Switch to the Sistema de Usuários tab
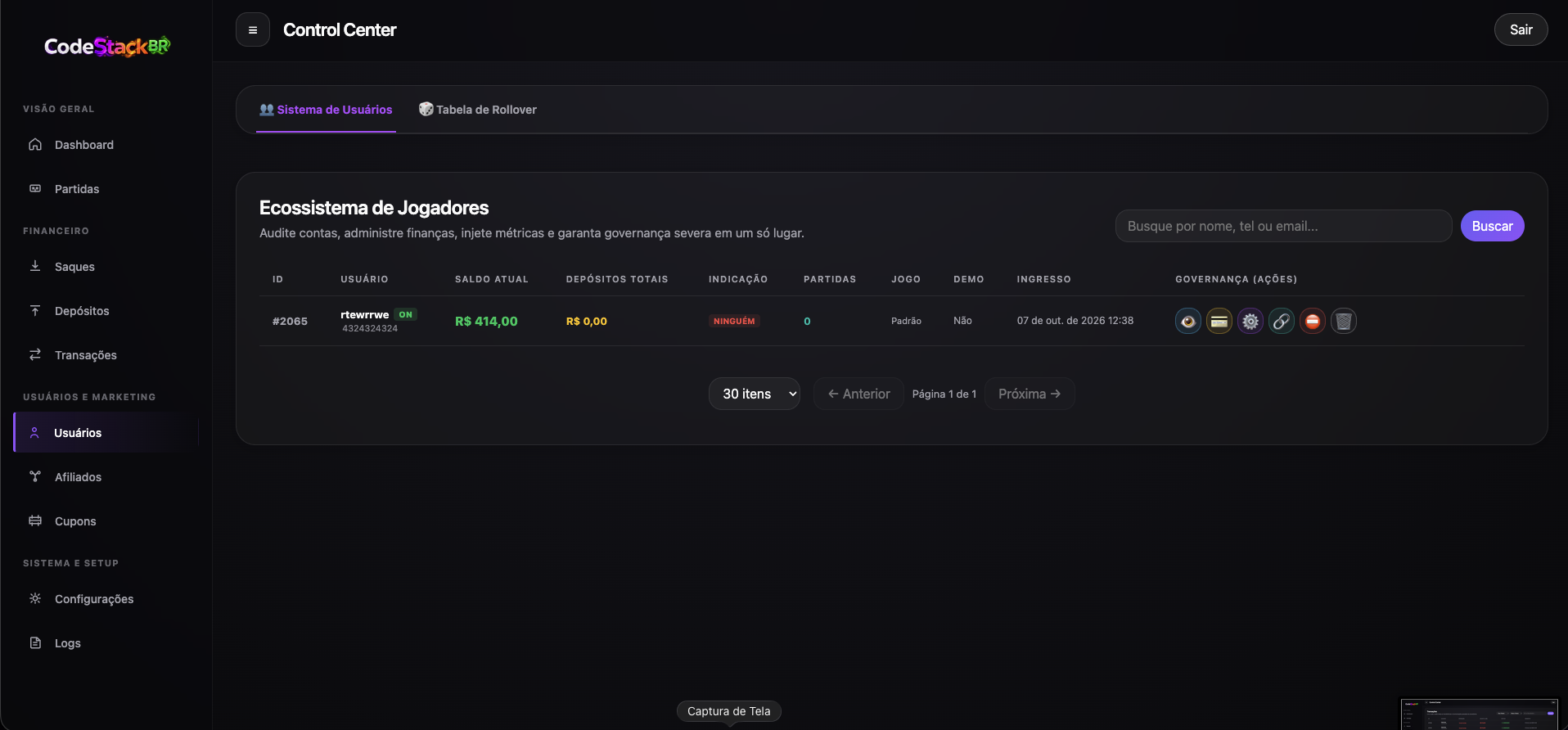 pos(326,110)
